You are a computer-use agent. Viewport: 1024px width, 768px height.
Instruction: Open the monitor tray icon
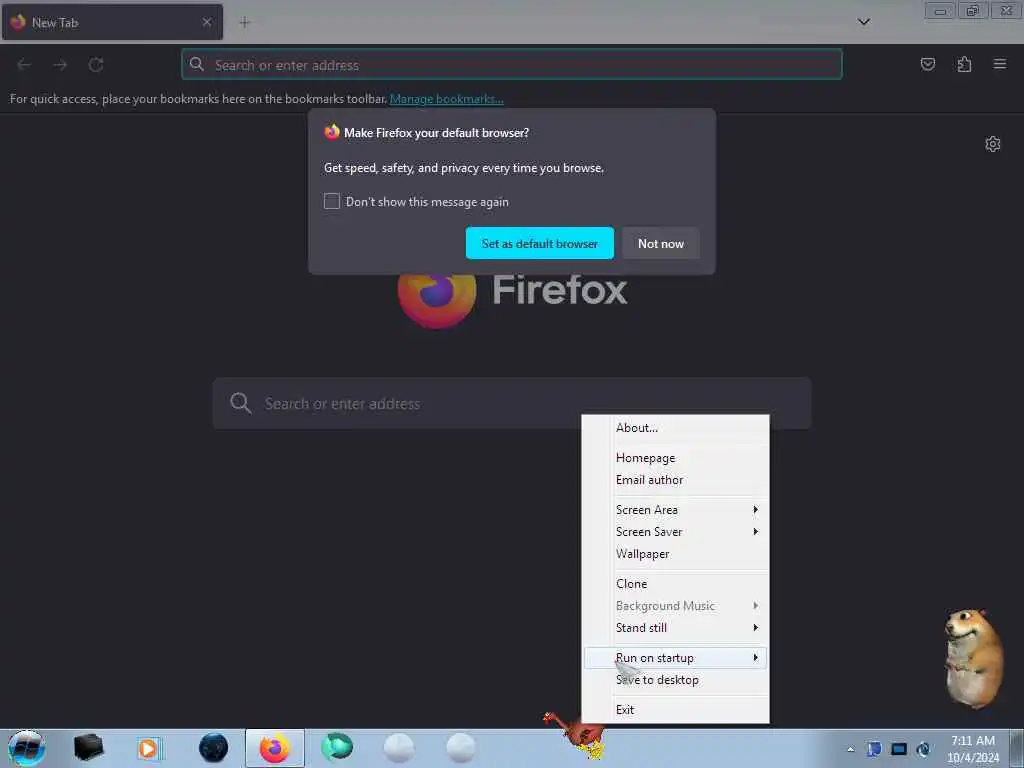click(x=899, y=749)
